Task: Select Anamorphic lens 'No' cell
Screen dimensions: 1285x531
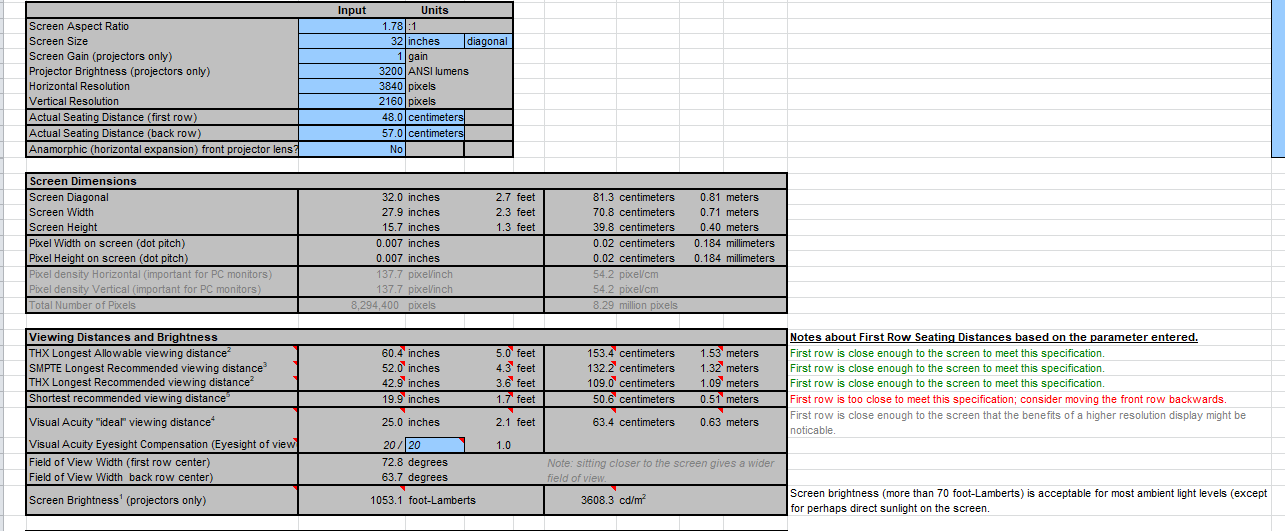Action: (352, 149)
